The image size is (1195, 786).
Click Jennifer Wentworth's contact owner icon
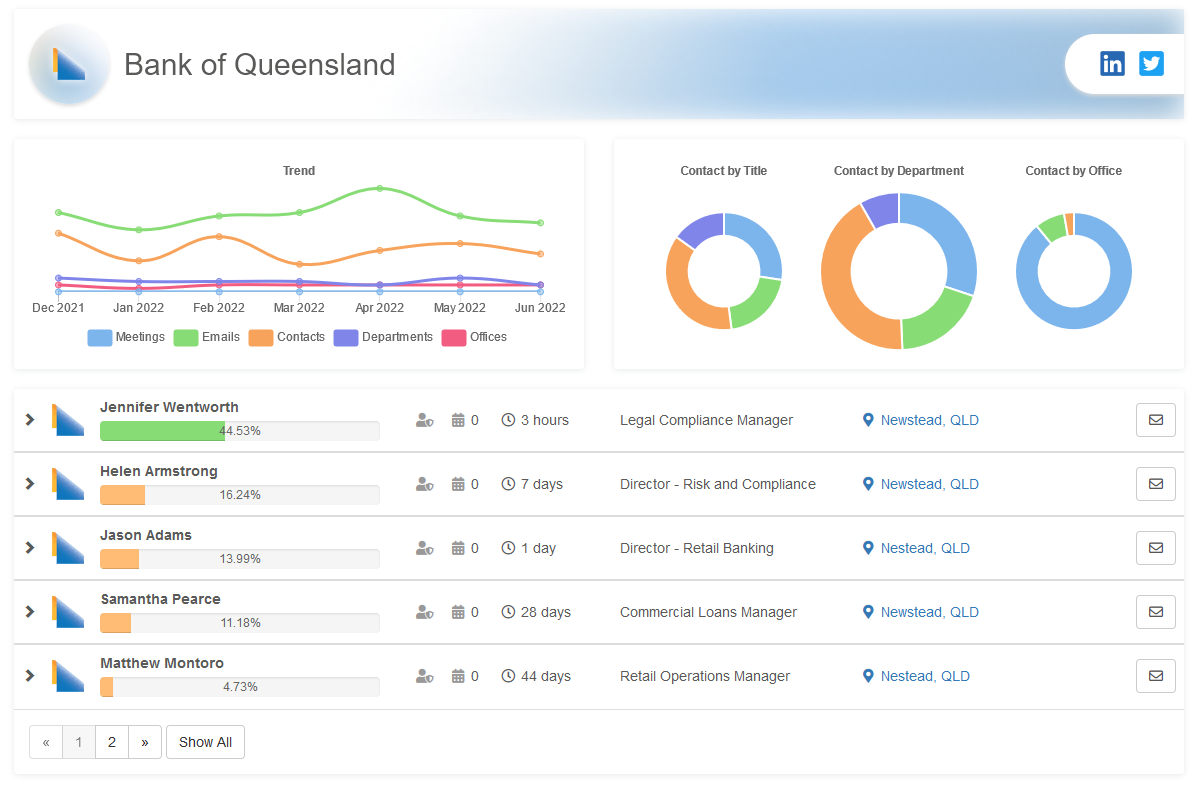(x=424, y=420)
